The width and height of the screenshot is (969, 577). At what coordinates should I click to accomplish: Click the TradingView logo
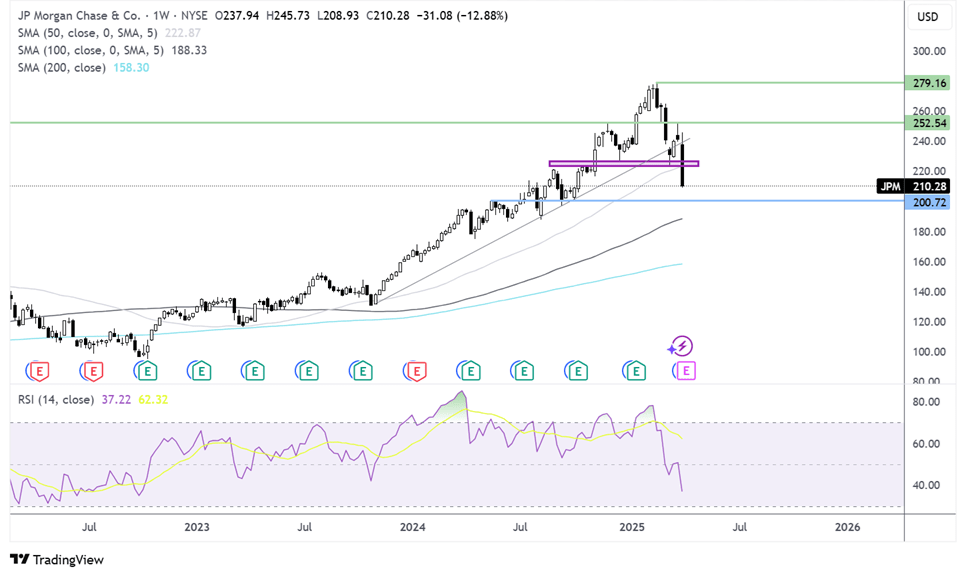[x=57, y=560]
